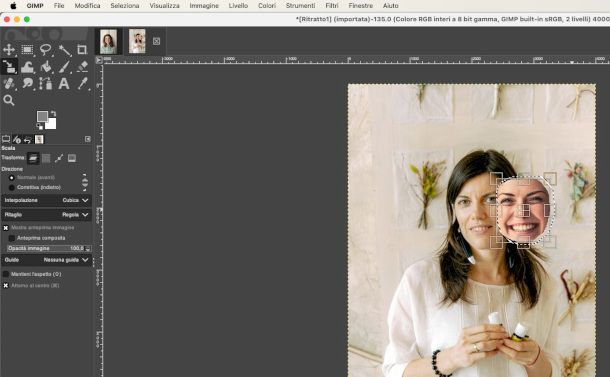Select the Text tool
610x377 pixels.
[x=64, y=83]
